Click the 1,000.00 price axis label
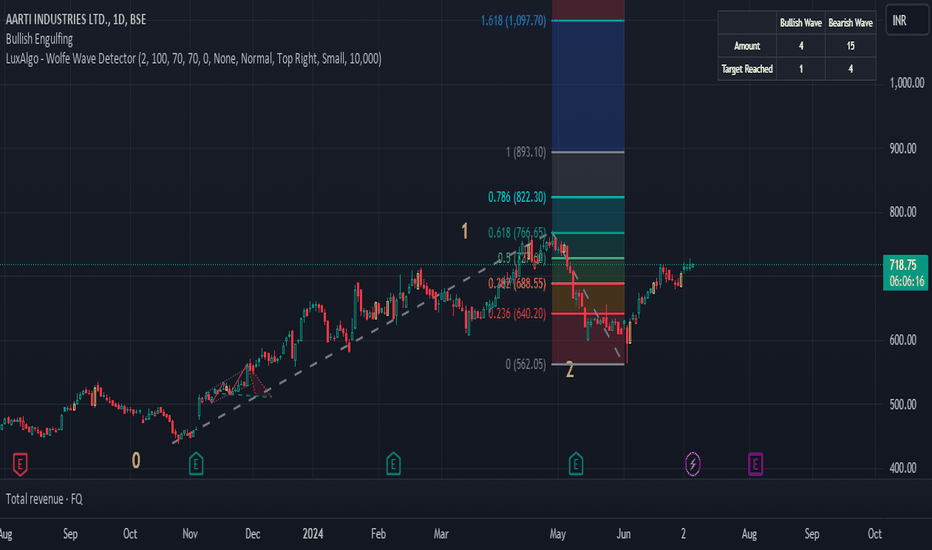The image size is (932, 550). (907, 83)
